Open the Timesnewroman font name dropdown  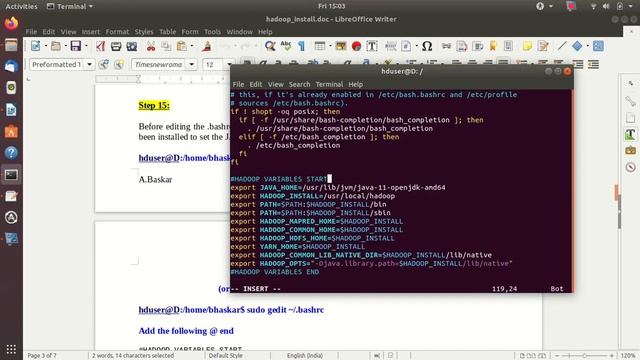pyautogui.click(x=191, y=64)
